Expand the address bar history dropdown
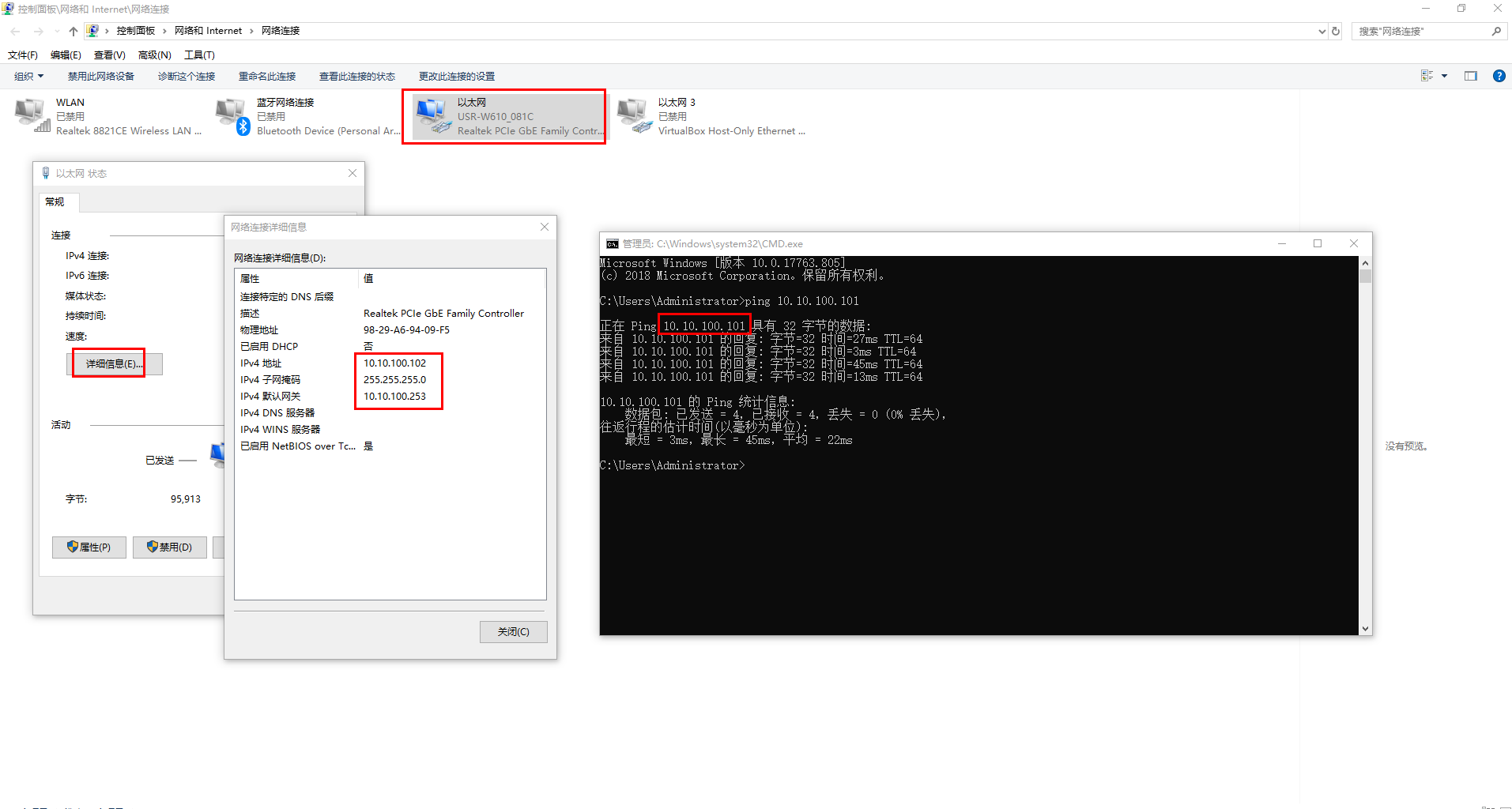Image resolution: width=1512 pixels, height=809 pixels. (1322, 31)
